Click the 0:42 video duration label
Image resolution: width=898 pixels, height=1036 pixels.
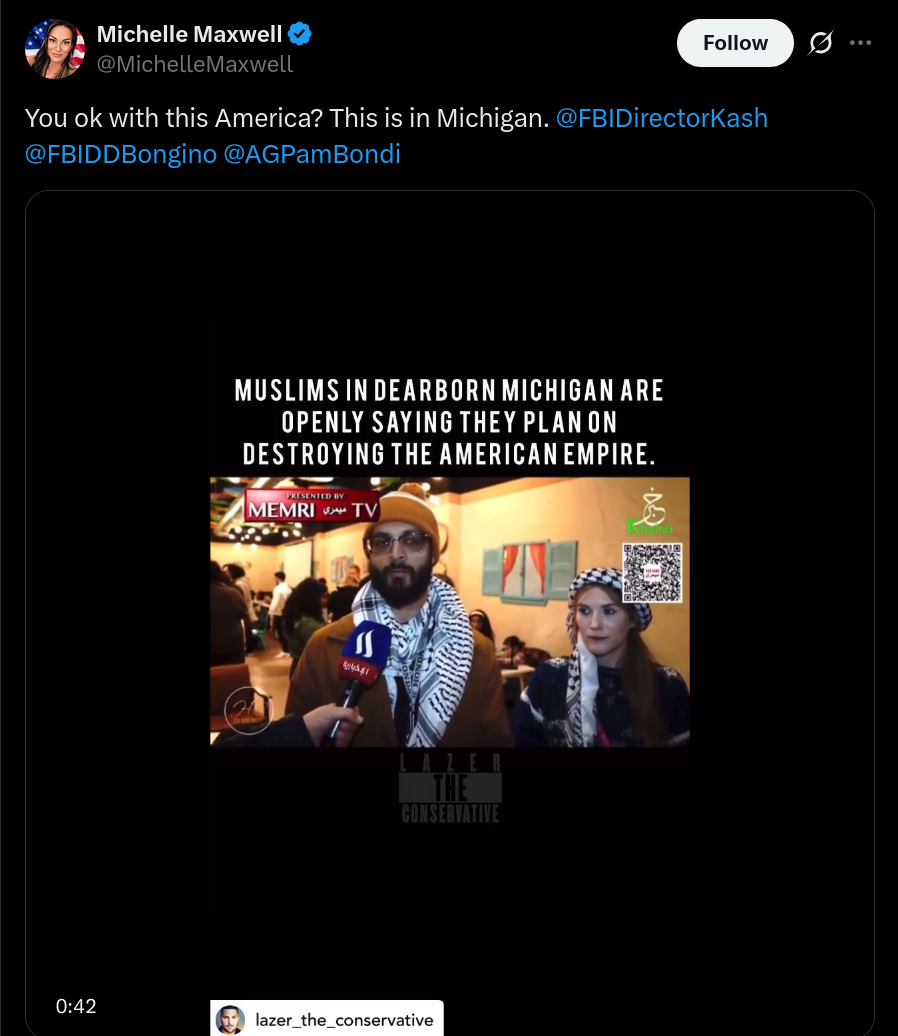tap(76, 1006)
